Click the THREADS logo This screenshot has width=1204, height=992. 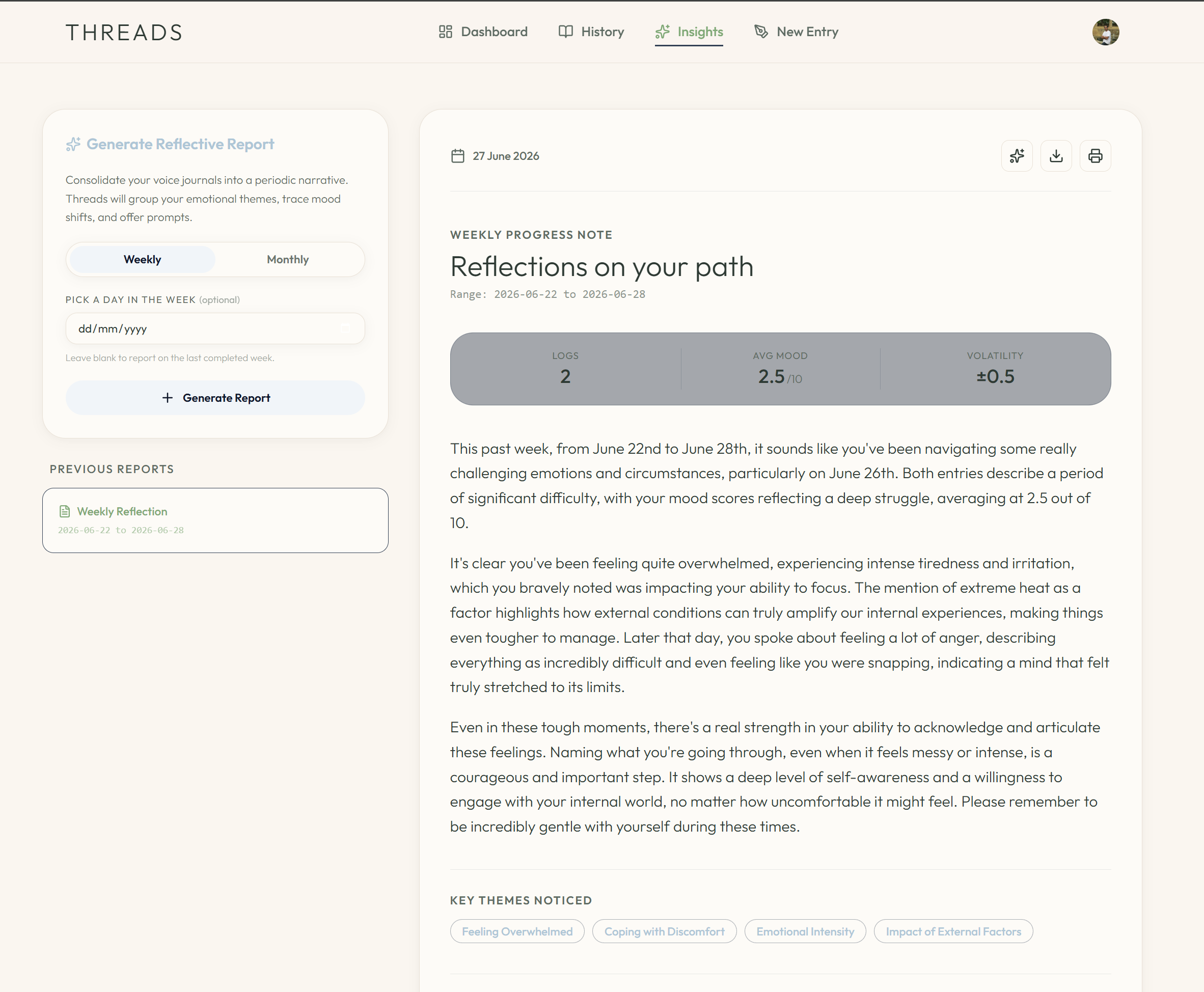[124, 33]
